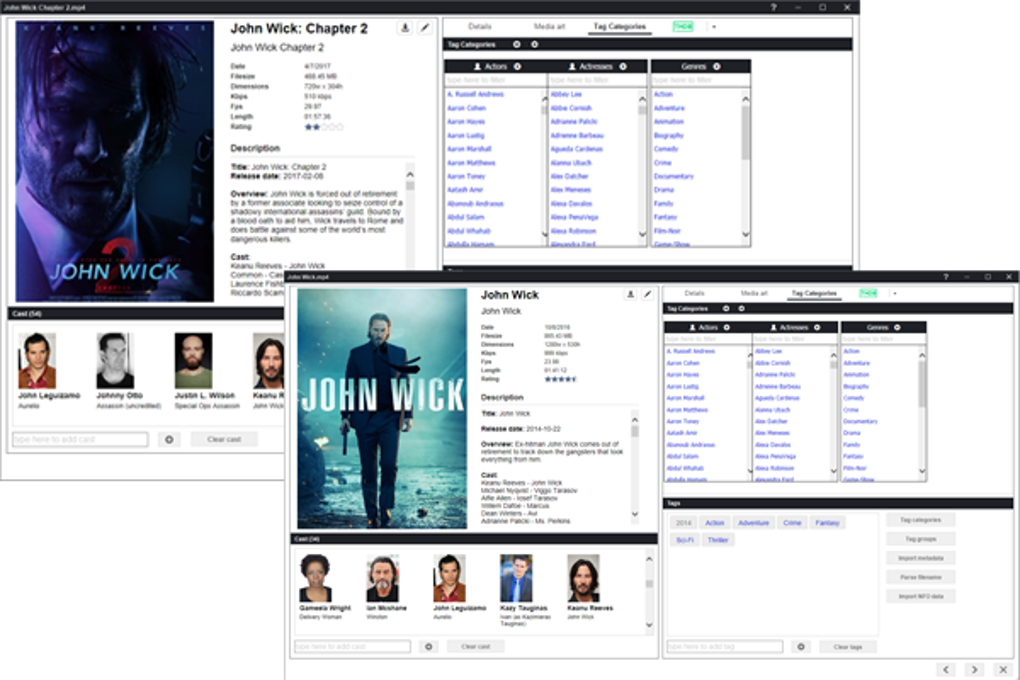Click the Import metadata button
The height and width of the screenshot is (680, 1020).
click(920, 558)
